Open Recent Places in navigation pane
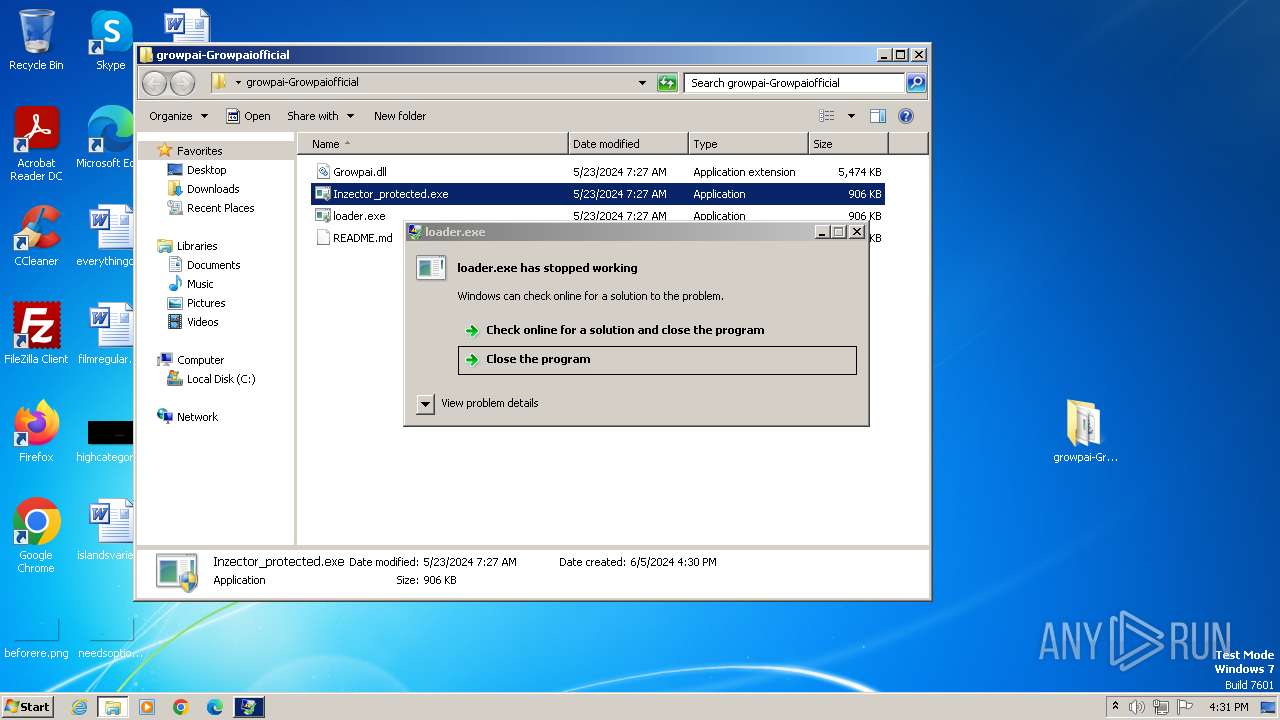 [220, 208]
